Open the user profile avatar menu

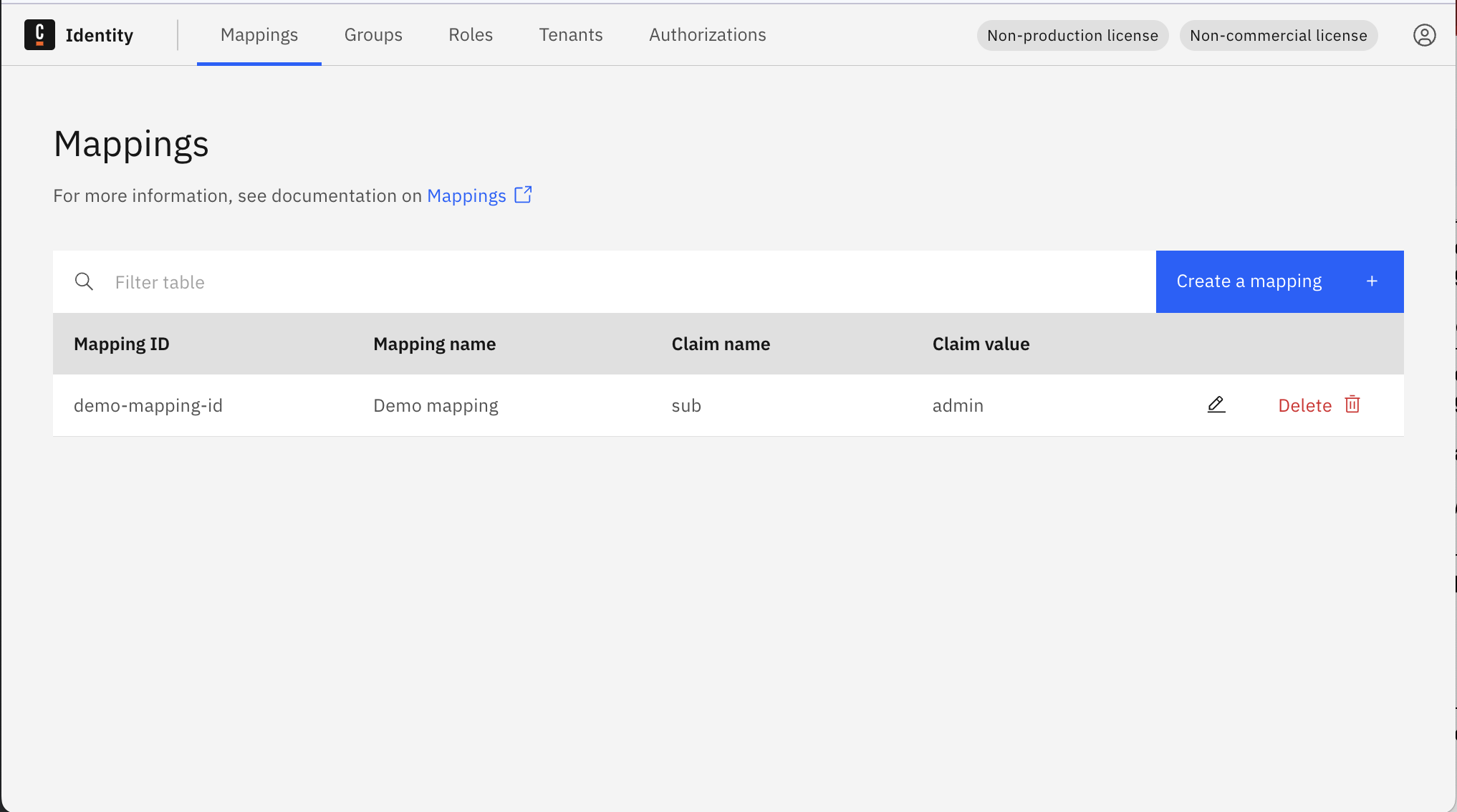click(1424, 35)
